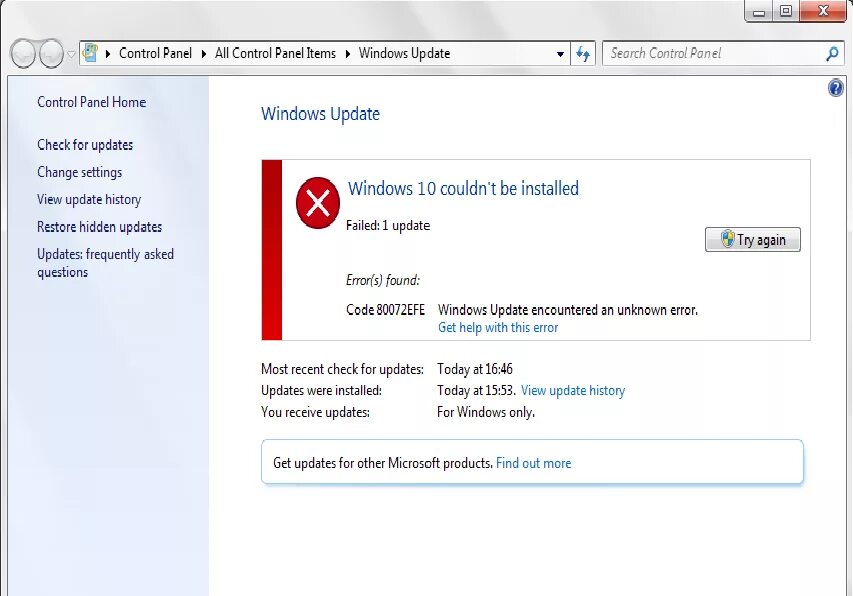Click 'Windows 10 couldn't be installed' heading
853x596 pixels.
463,188
